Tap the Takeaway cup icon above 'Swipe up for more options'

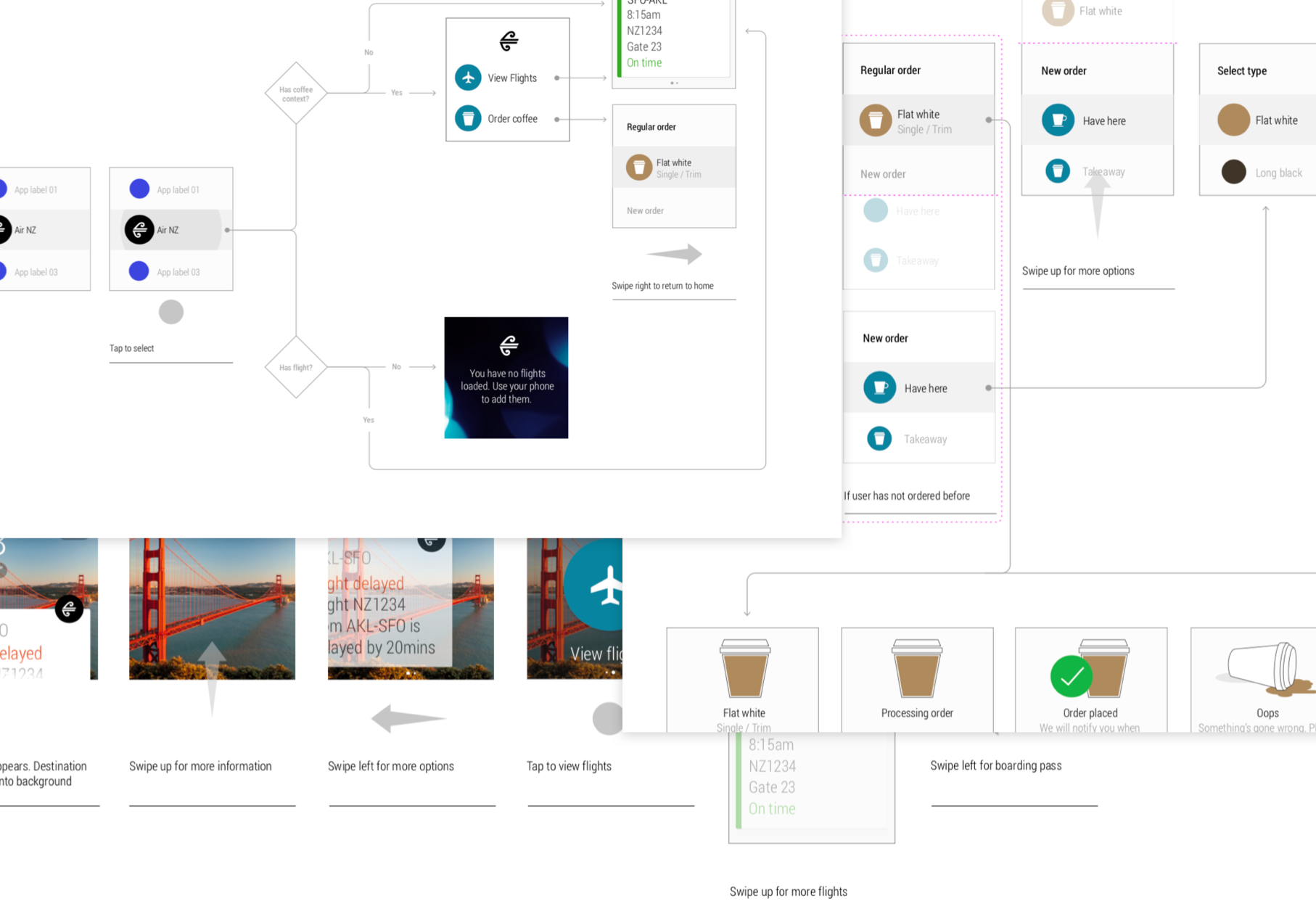pyautogui.click(x=1058, y=171)
